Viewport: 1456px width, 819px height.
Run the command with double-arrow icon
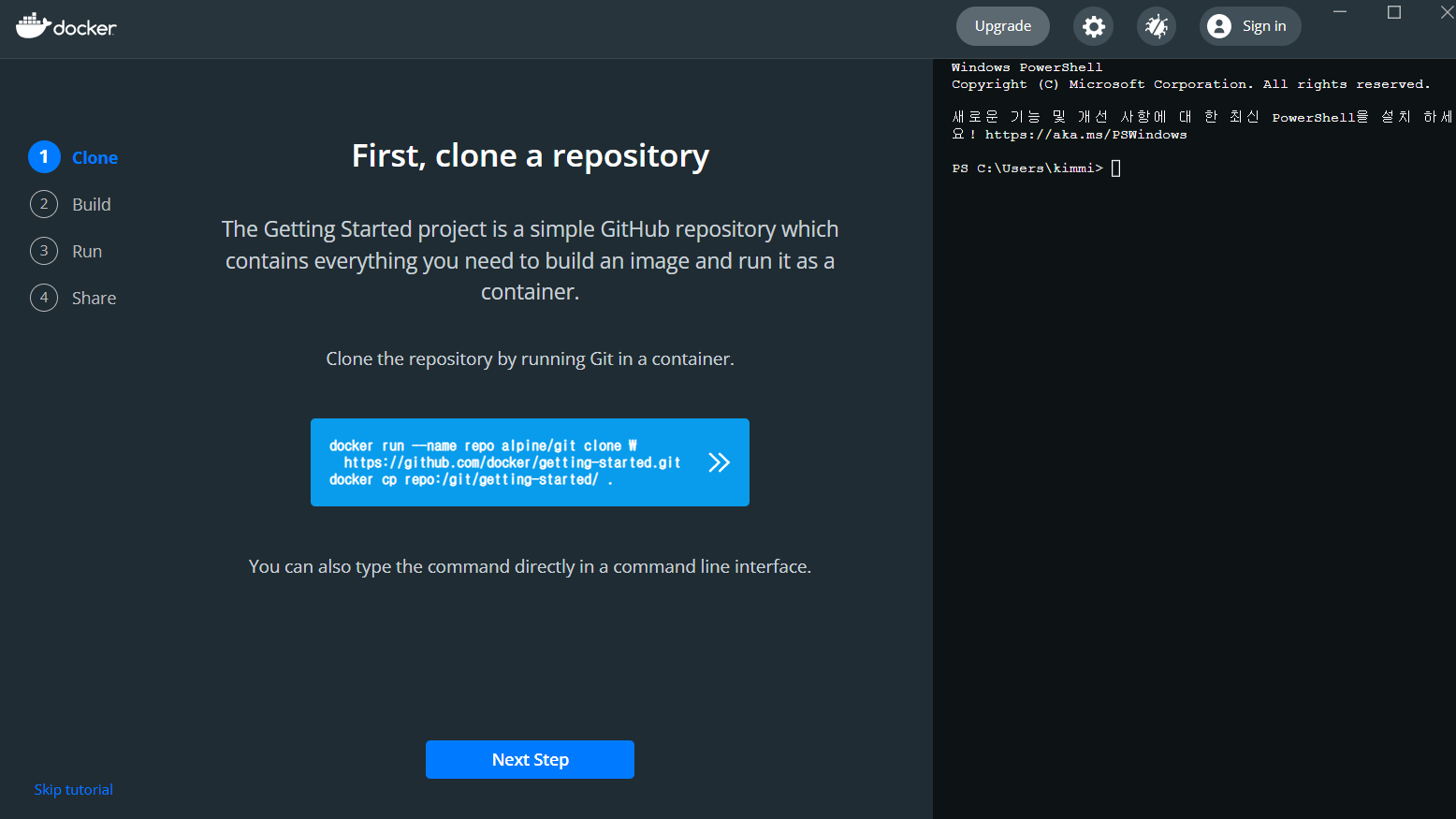click(x=719, y=462)
